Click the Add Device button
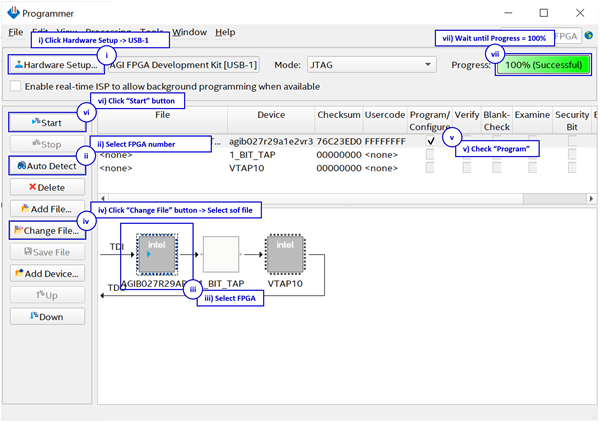600x423 pixels. point(47,273)
